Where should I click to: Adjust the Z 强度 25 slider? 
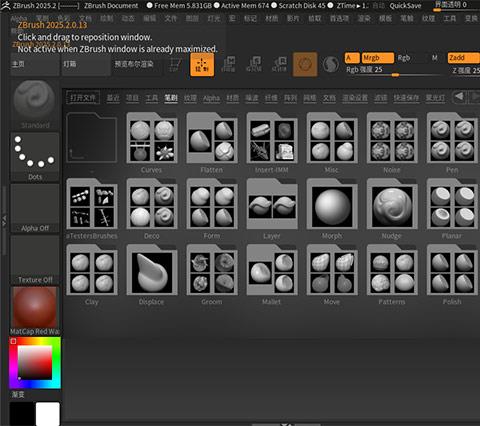[464, 71]
